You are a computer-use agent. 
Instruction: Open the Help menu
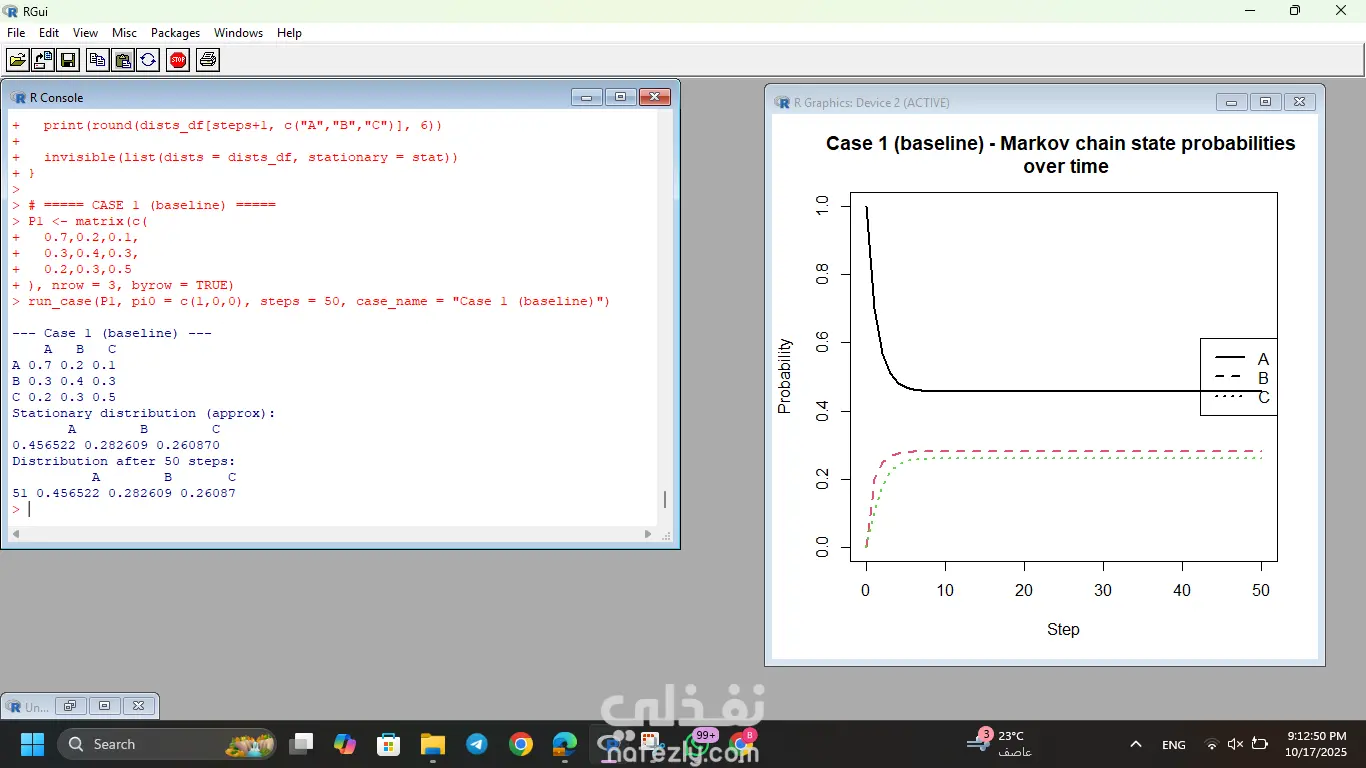coord(289,33)
